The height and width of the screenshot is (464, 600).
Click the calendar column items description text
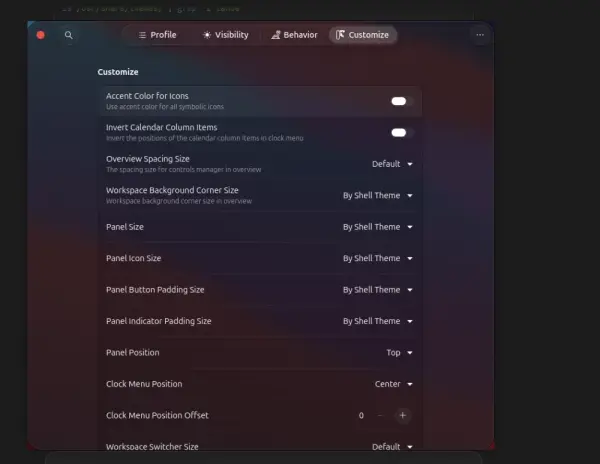[x=205, y=138]
